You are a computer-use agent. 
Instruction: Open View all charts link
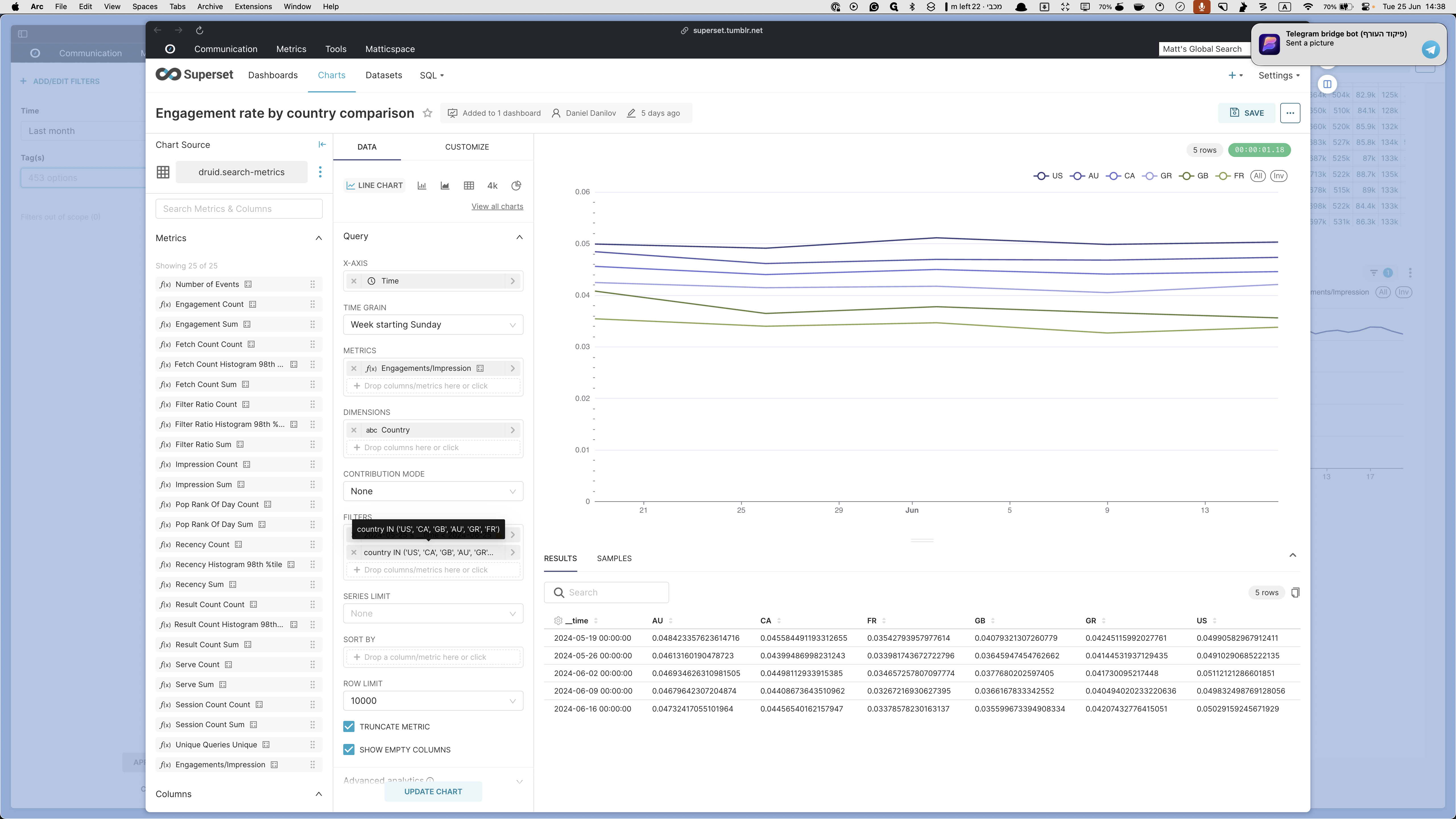point(497,206)
